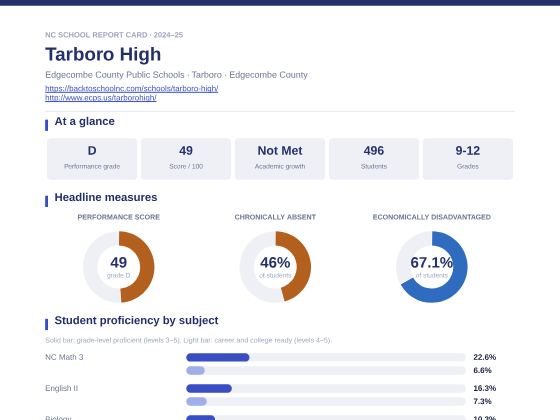Click the ECONOMICALLY DISADVANTAGED chart label
560x420 pixels.
pos(431,217)
